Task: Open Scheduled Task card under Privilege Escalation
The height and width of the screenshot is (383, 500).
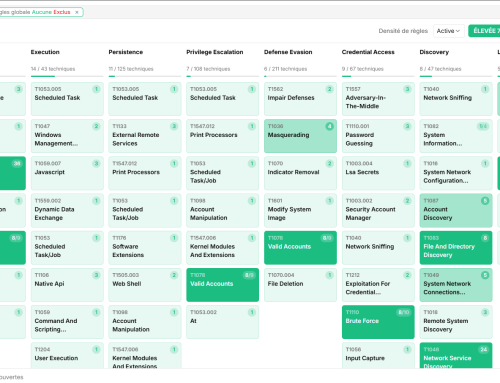Action: coord(222,99)
